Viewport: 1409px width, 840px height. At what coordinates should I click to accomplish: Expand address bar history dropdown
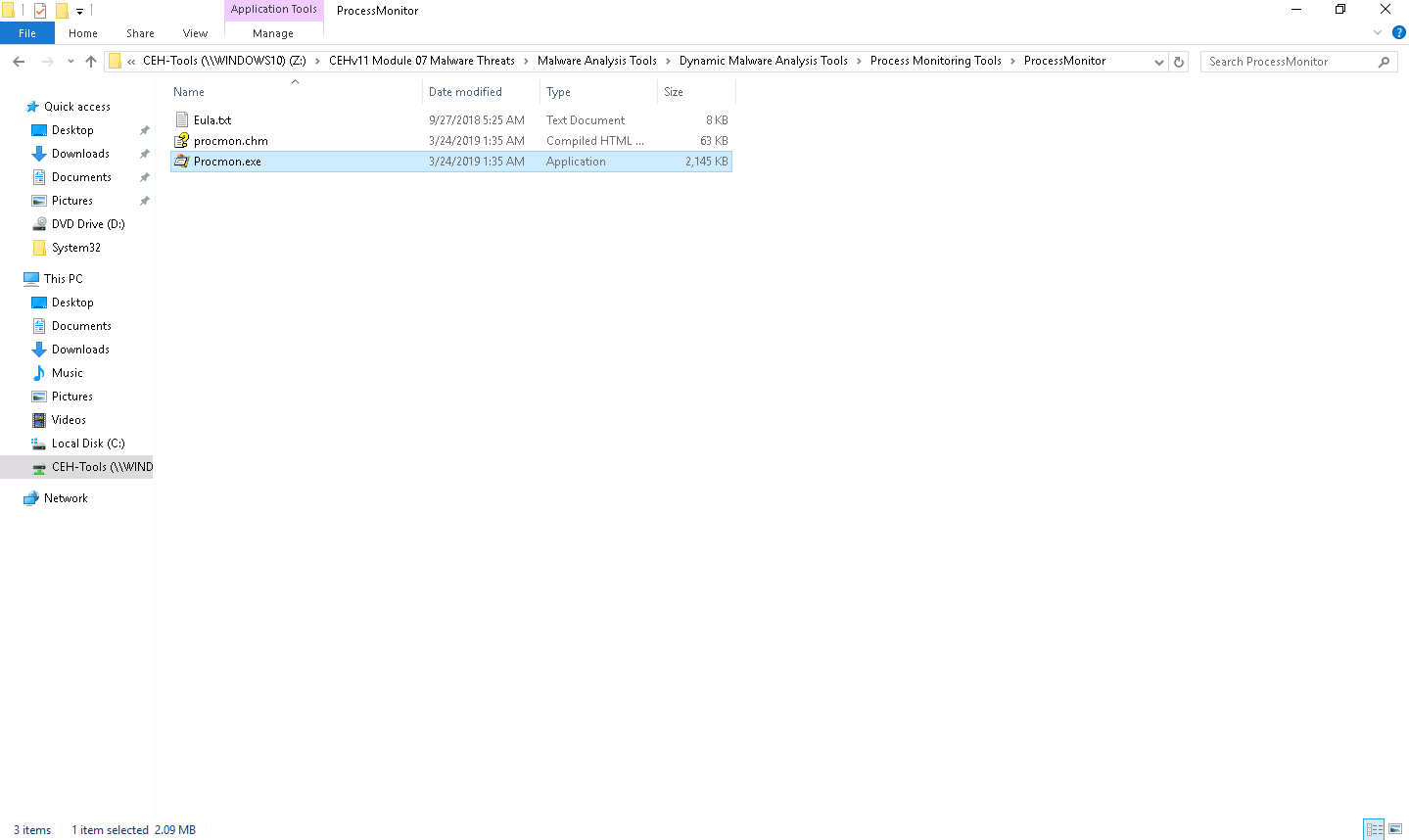click(1159, 62)
